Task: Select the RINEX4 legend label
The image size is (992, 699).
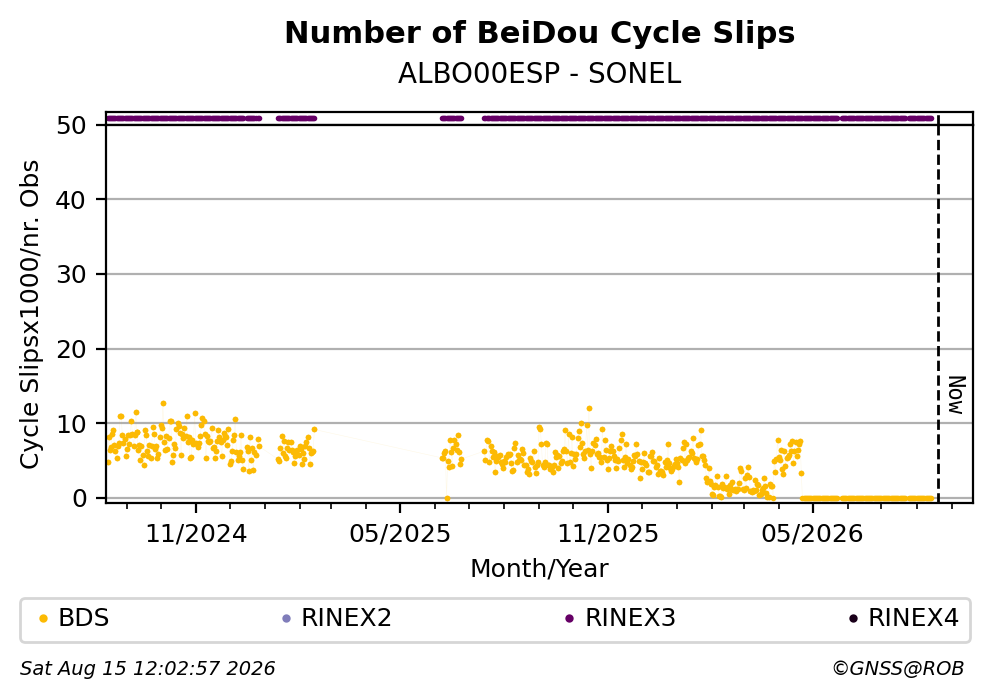Action: pyautogui.click(x=914, y=618)
